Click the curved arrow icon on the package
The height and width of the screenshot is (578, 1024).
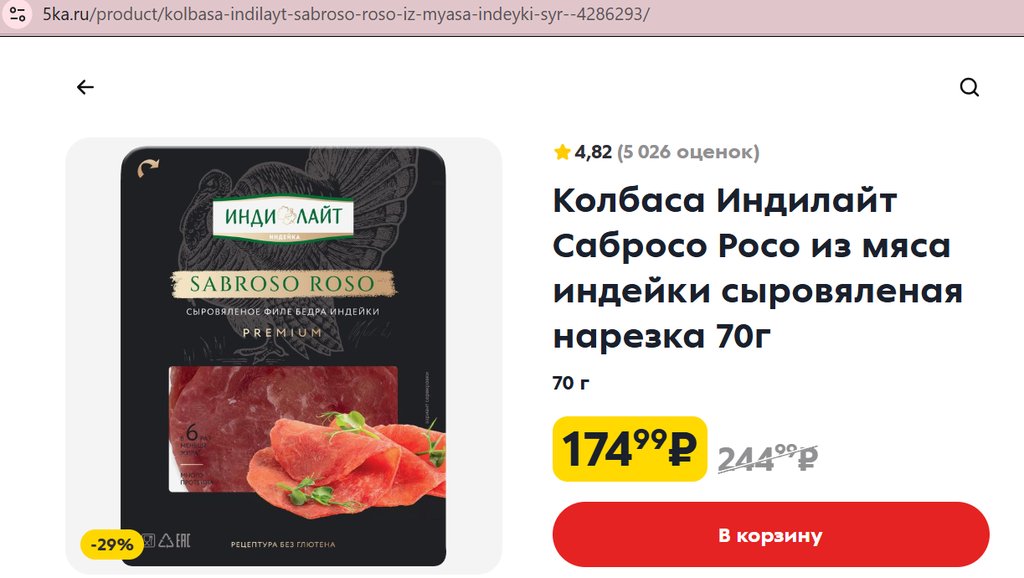pyautogui.click(x=148, y=168)
